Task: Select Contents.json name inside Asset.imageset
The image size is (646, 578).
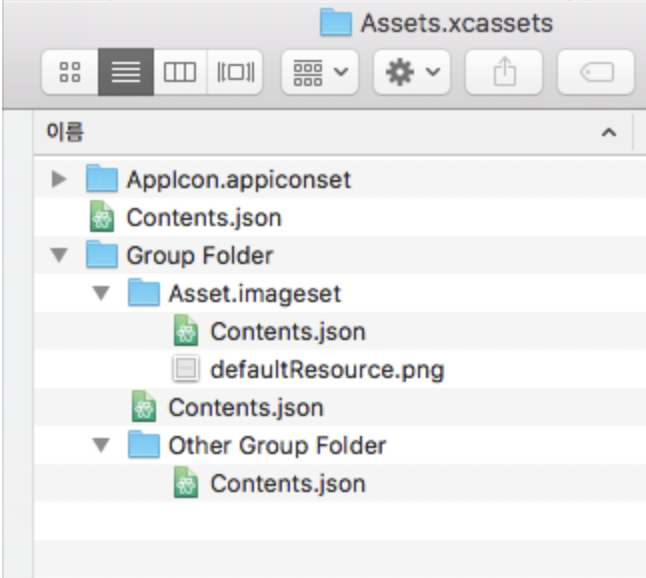Action: 288,332
